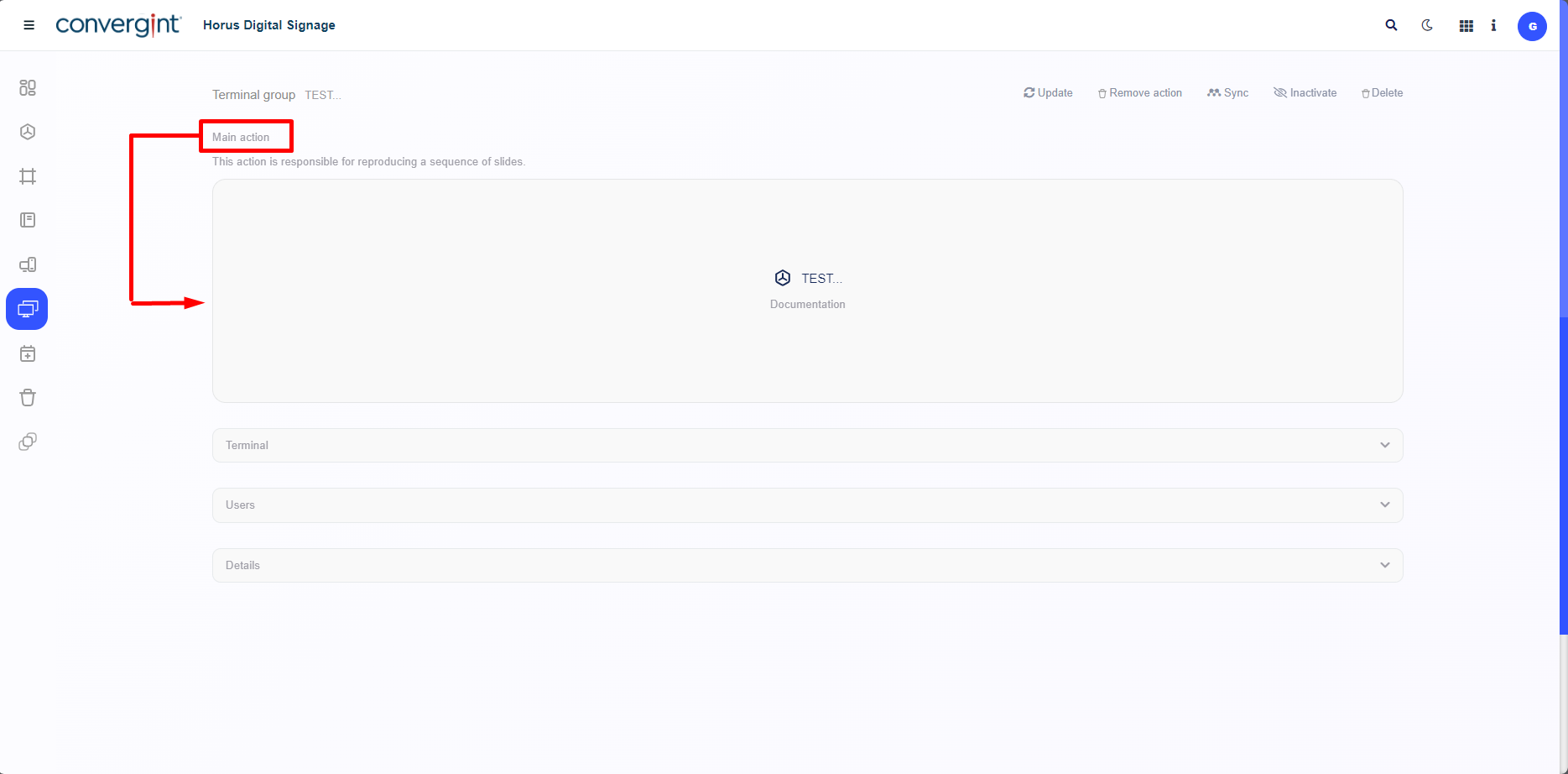The width and height of the screenshot is (1568, 774).
Task: Open the user avatar G menu
Action: [1532, 26]
